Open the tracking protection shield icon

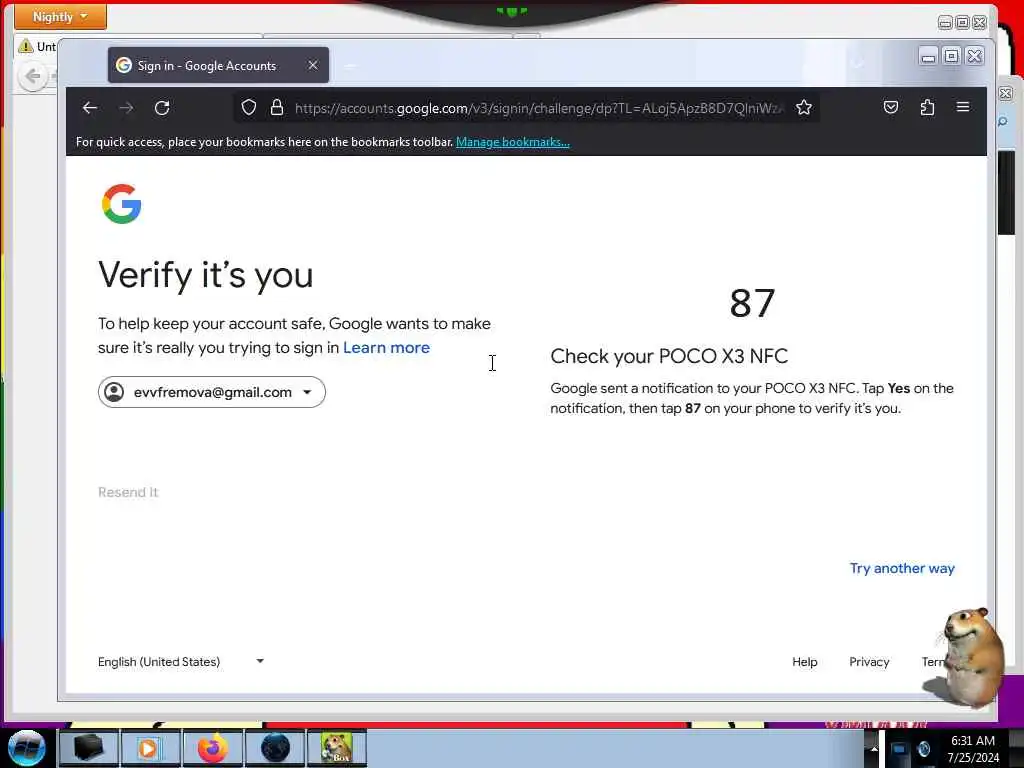pyautogui.click(x=249, y=107)
